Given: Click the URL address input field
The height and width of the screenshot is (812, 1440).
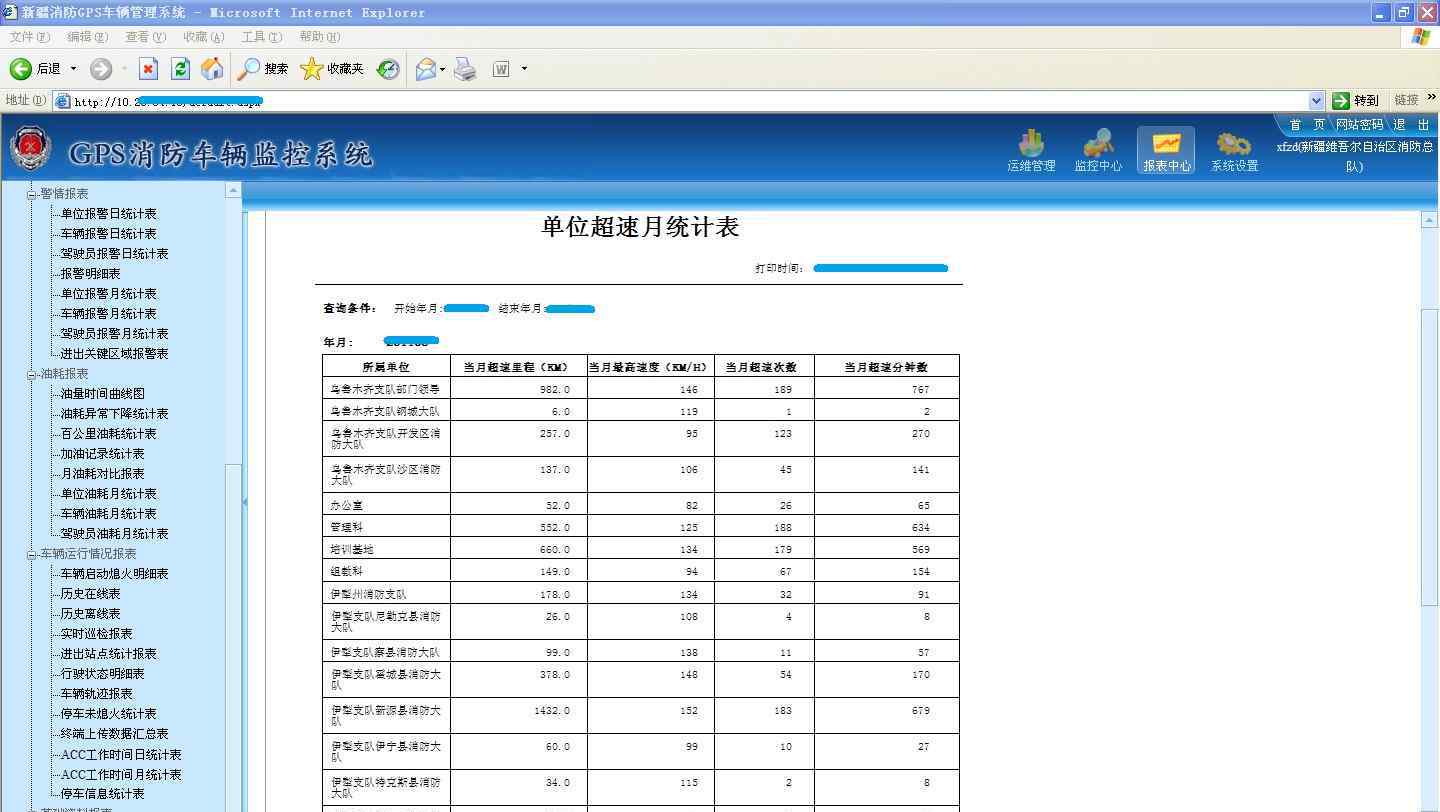Looking at the screenshot, I should (x=680, y=101).
